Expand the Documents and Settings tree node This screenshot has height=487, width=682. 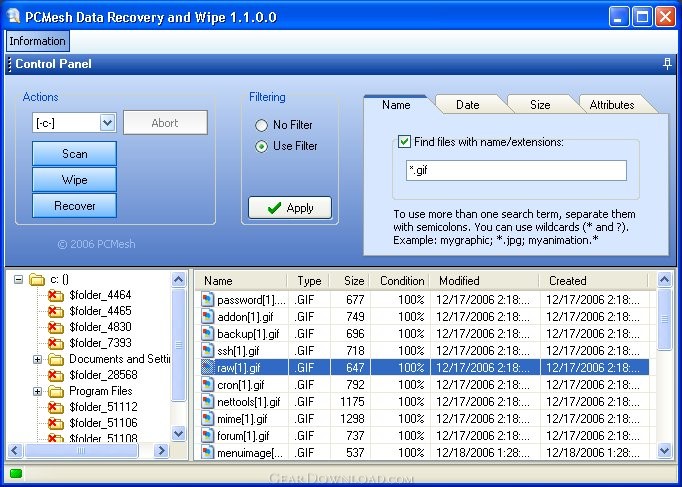[38, 359]
